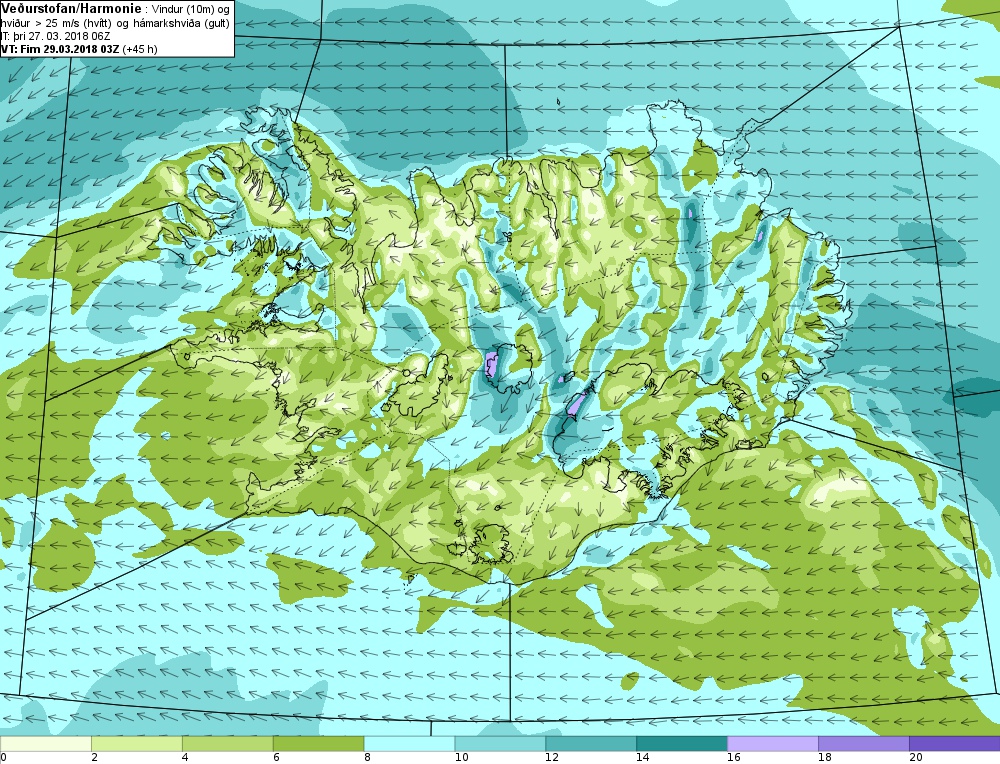Click the 'hviður > 25 m/s (hvítt)' description line
The height and width of the screenshot is (764, 1000).
(57, 24)
